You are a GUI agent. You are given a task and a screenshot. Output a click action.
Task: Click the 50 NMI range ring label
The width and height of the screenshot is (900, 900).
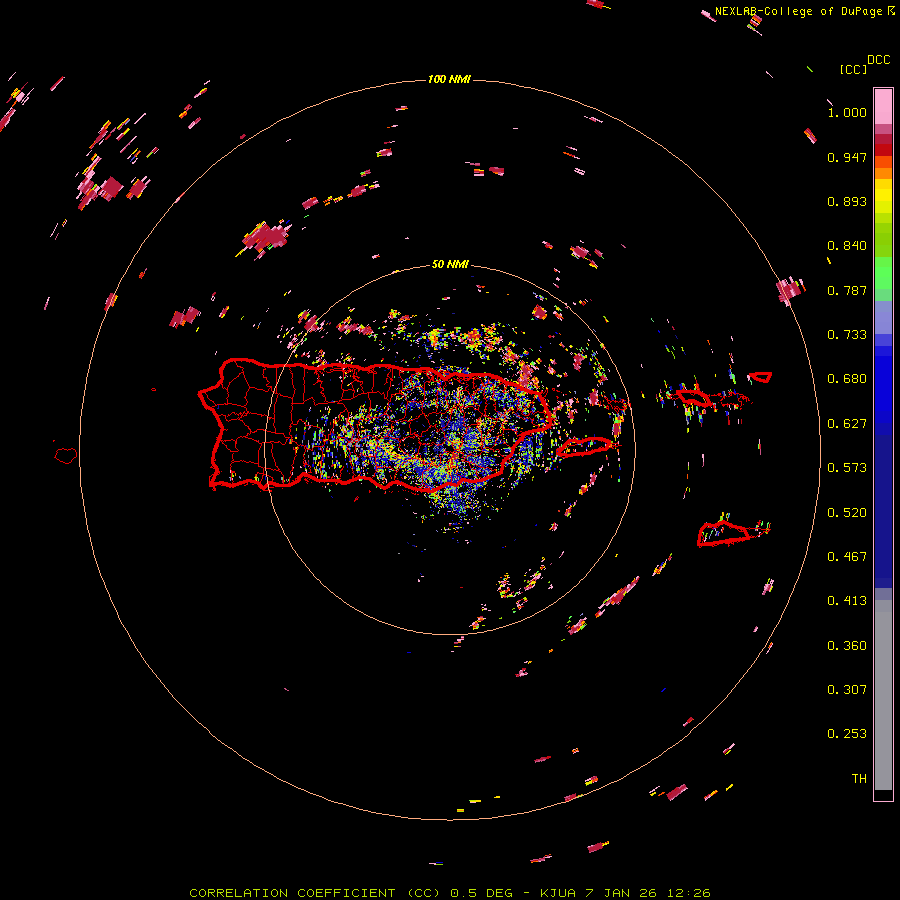click(450, 264)
